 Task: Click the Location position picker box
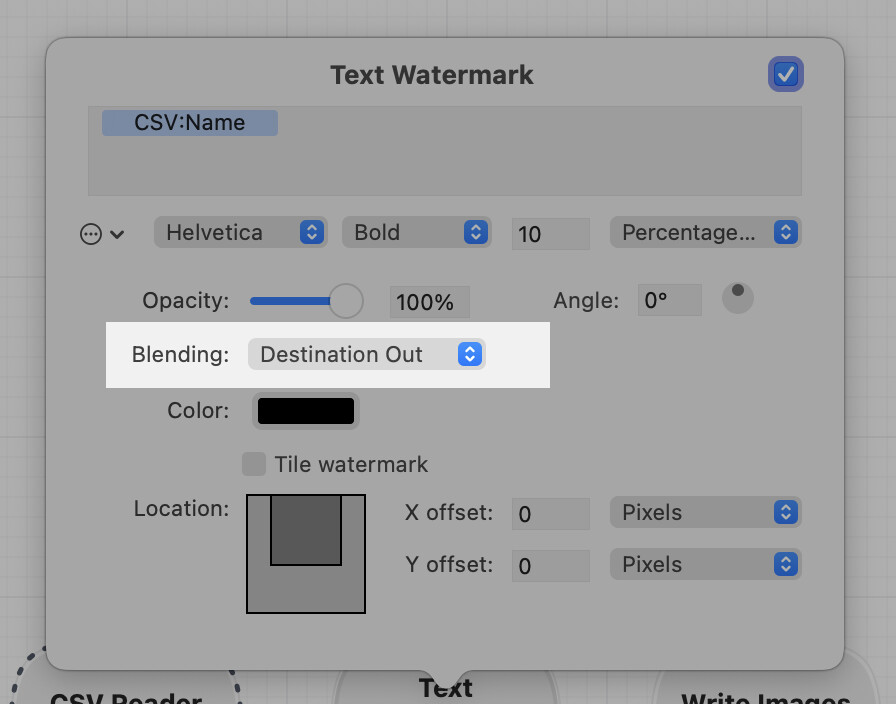[x=306, y=553]
